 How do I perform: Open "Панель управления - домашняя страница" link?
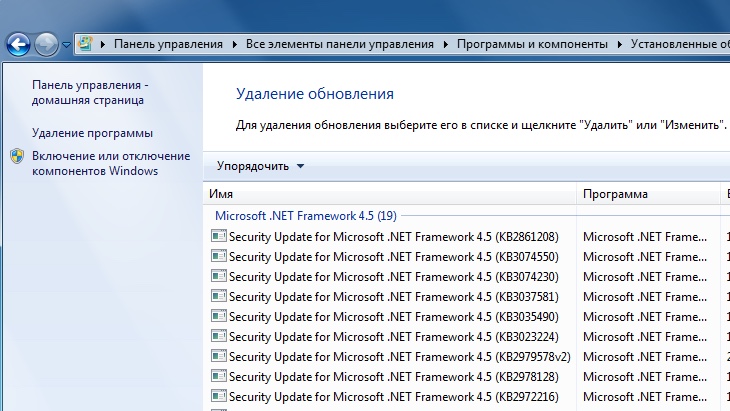pyautogui.click(x=89, y=93)
